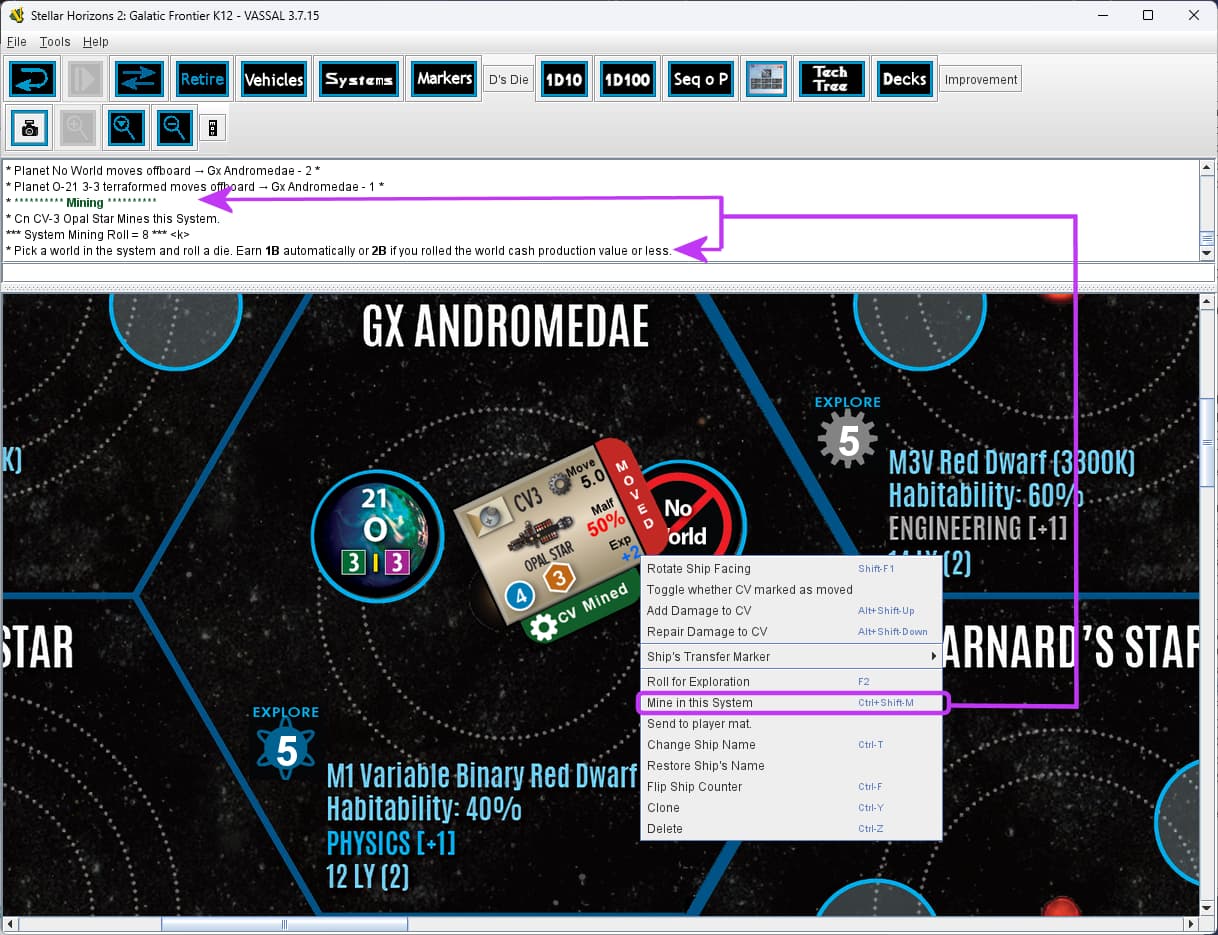This screenshot has width=1218, height=935.
Task: Choose Change Ship Name
Action: (791, 745)
